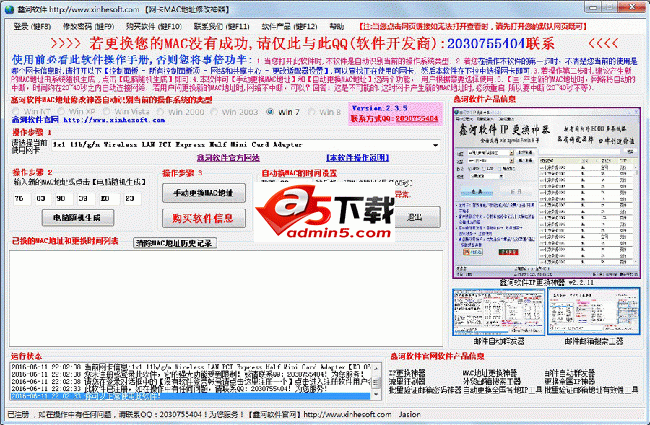Open the 联系我们 (F11) menu

[x=221, y=27]
